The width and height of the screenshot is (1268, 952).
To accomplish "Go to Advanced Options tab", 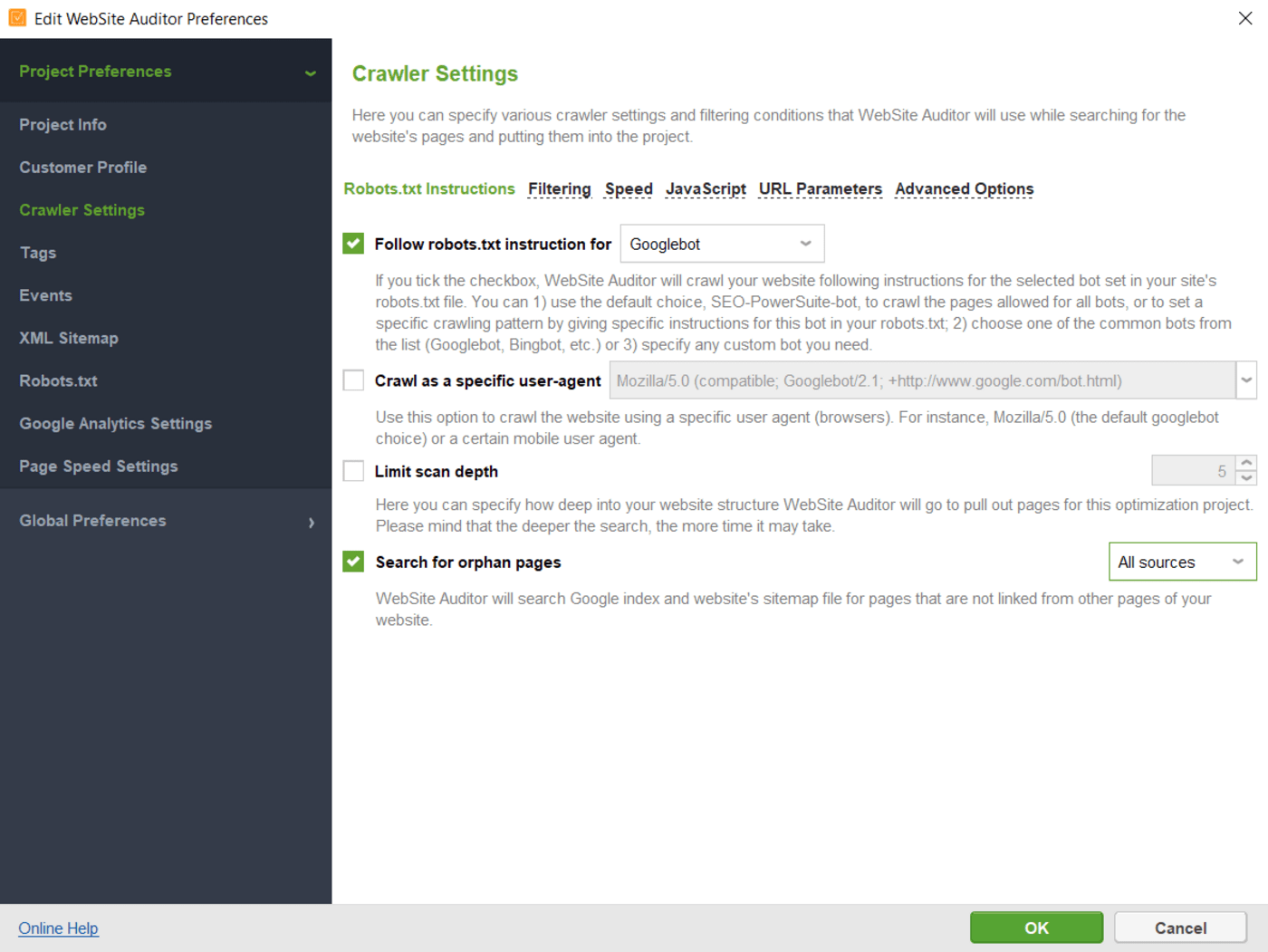I will tap(964, 188).
